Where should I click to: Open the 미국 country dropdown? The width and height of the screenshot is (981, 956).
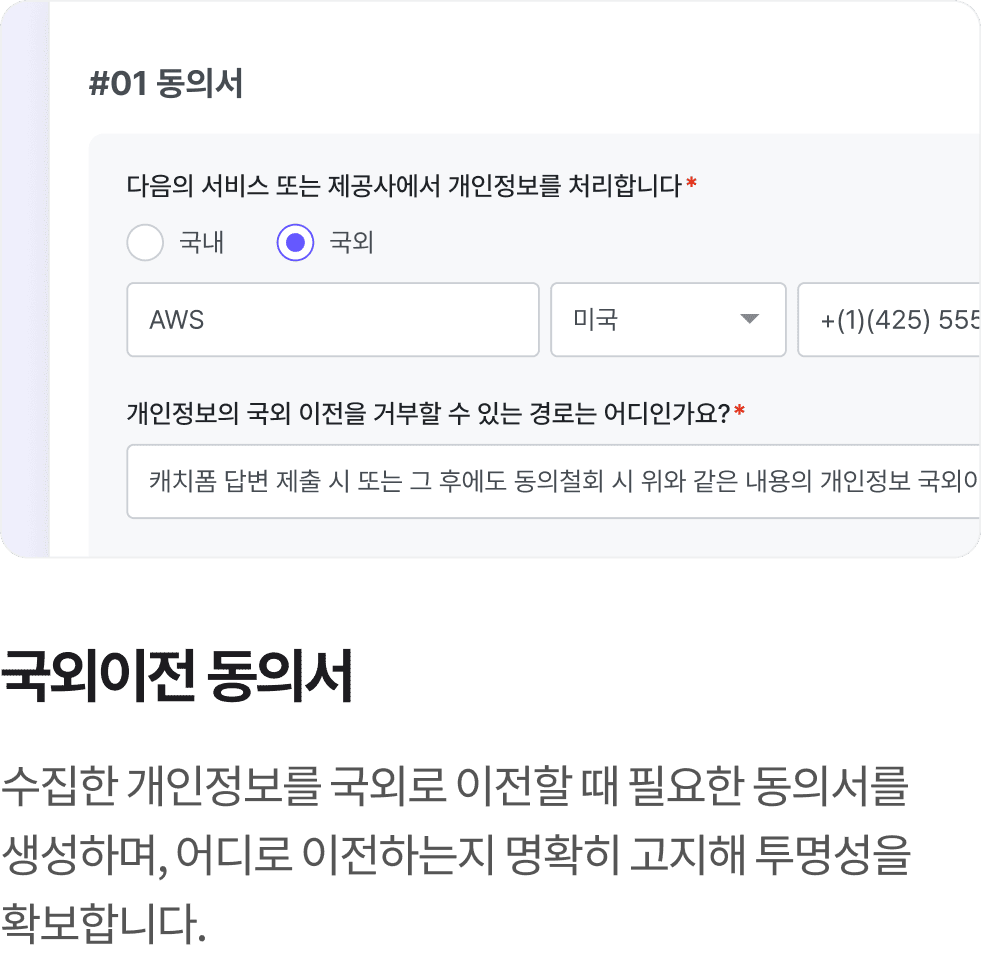tap(668, 320)
